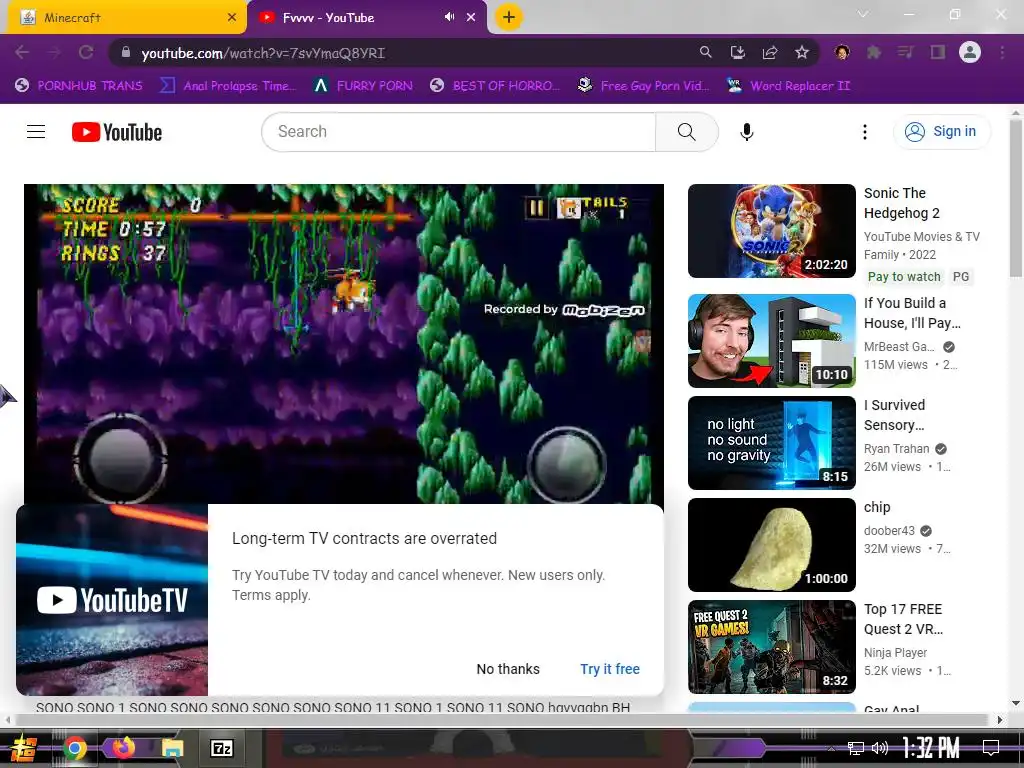Open a new tab with plus button
The image size is (1024, 768).
(509, 17)
